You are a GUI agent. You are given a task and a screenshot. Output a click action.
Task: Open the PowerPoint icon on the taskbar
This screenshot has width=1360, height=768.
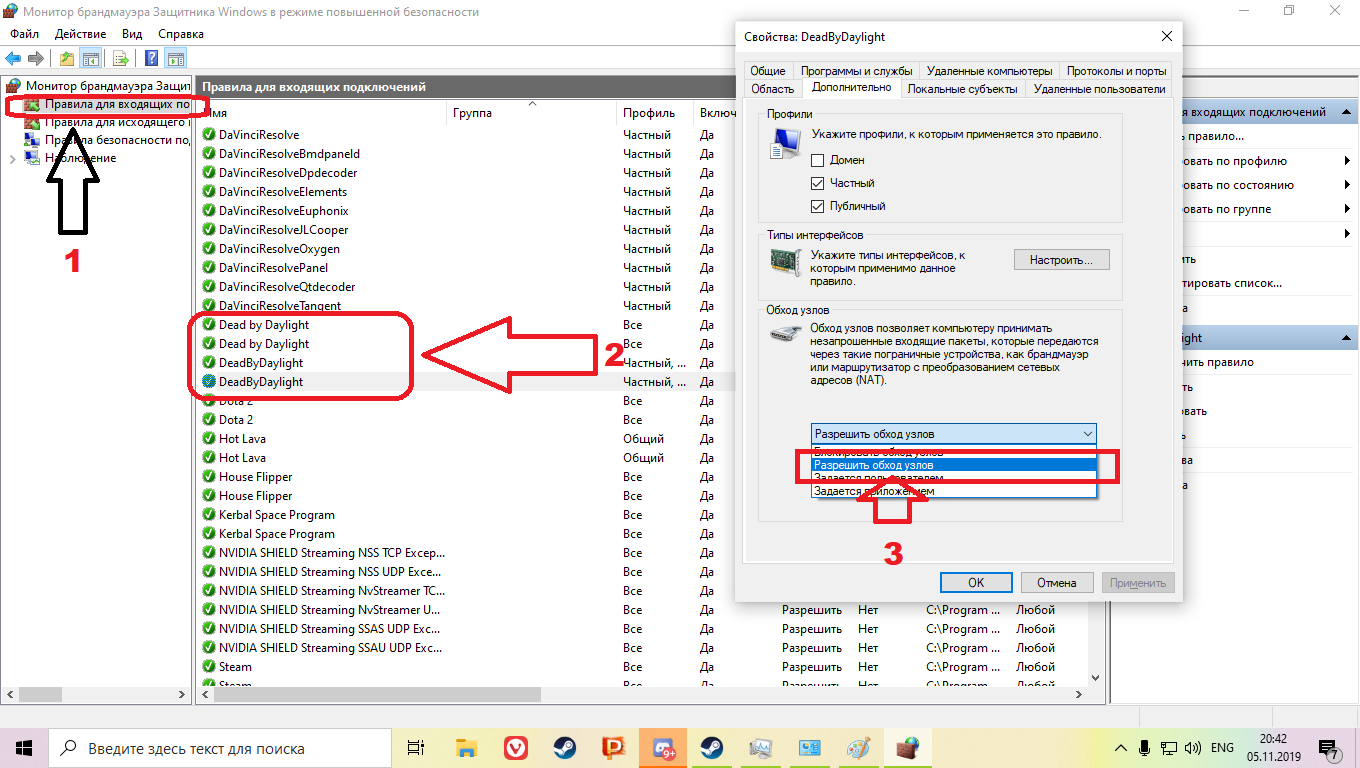click(613, 748)
